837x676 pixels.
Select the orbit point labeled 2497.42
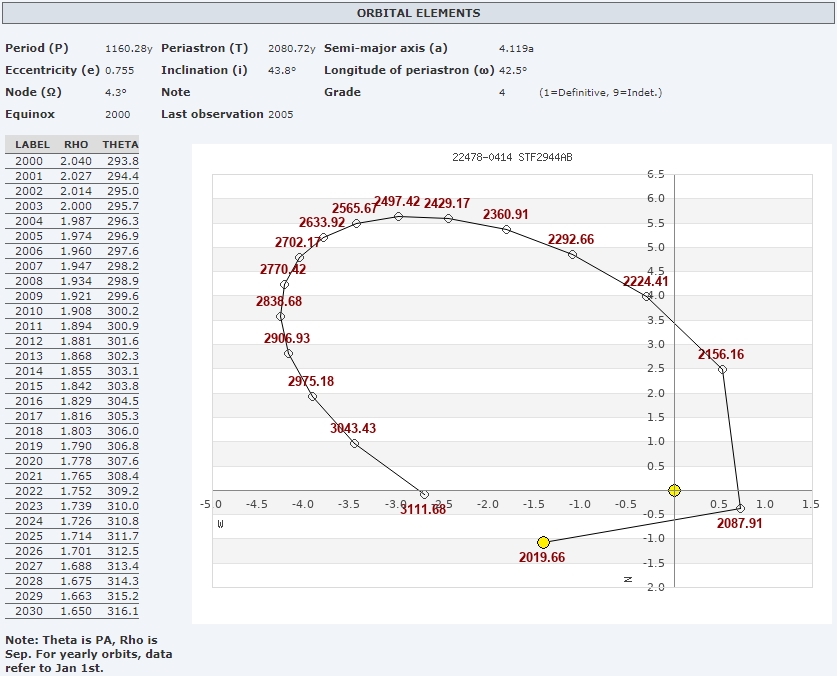pos(398,216)
